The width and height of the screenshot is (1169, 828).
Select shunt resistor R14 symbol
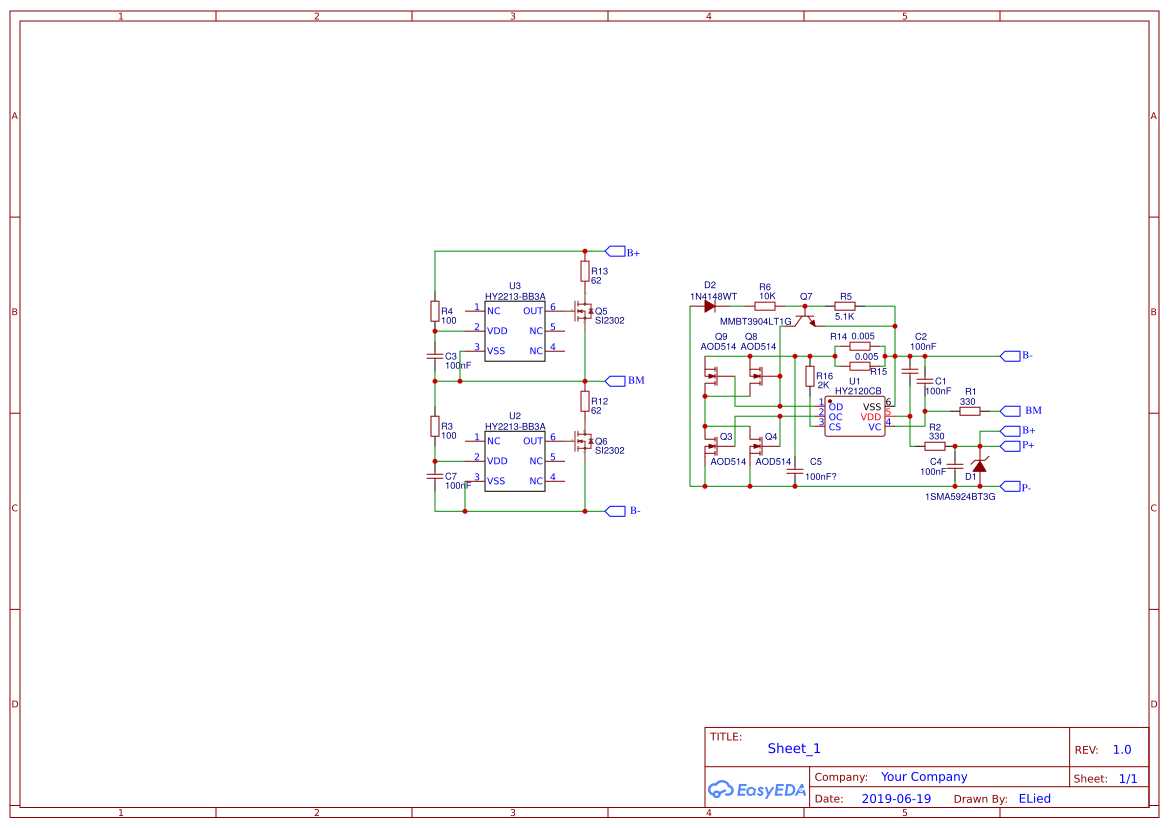pyautogui.click(x=860, y=347)
